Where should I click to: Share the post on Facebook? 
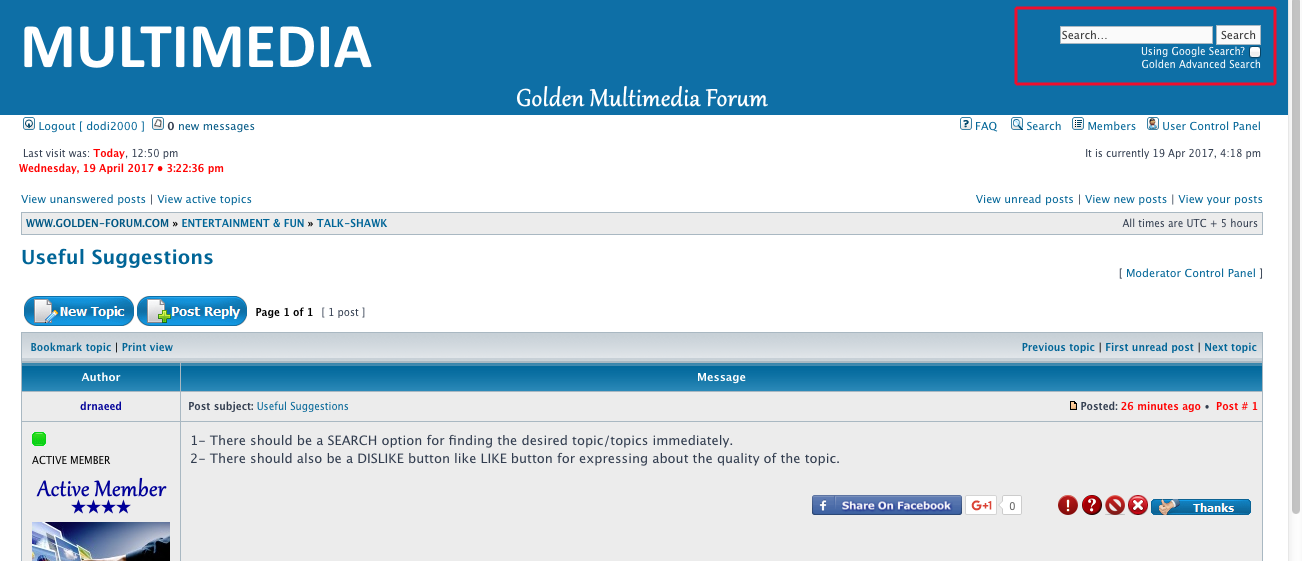[886, 506]
